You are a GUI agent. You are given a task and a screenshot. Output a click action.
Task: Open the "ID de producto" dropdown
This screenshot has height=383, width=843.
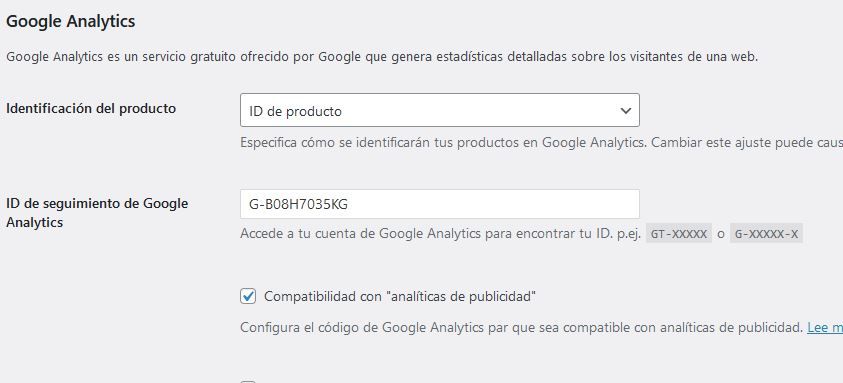tap(440, 110)
